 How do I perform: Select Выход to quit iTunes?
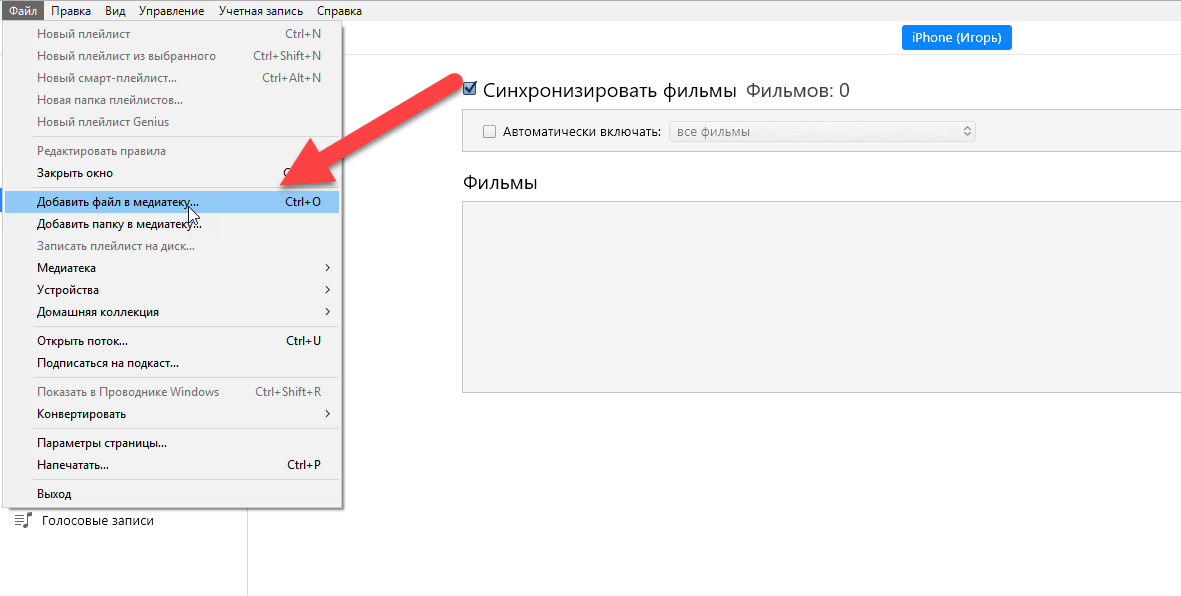point(172,494)
